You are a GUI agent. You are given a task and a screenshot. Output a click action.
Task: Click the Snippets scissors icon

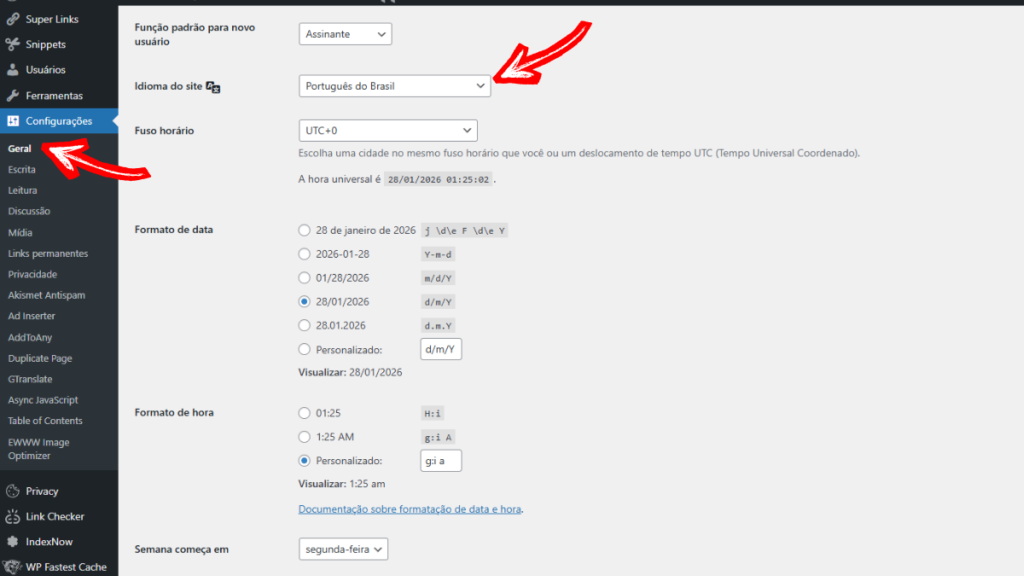point(11,44)
